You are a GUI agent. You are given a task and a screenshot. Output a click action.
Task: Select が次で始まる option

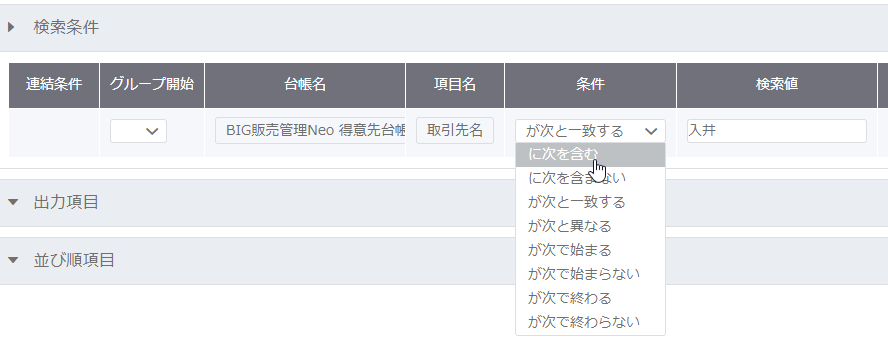click(590, 250)
